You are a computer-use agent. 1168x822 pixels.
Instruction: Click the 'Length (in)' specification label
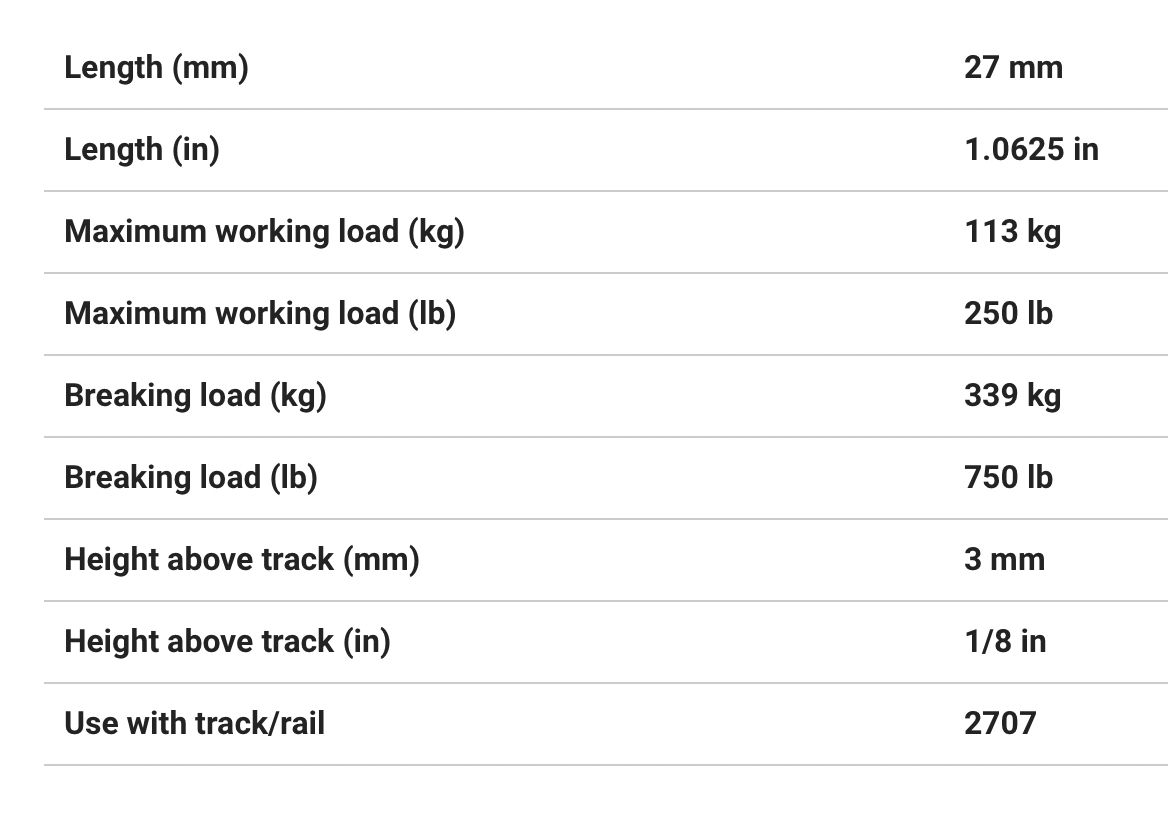(x=141, y=150)
